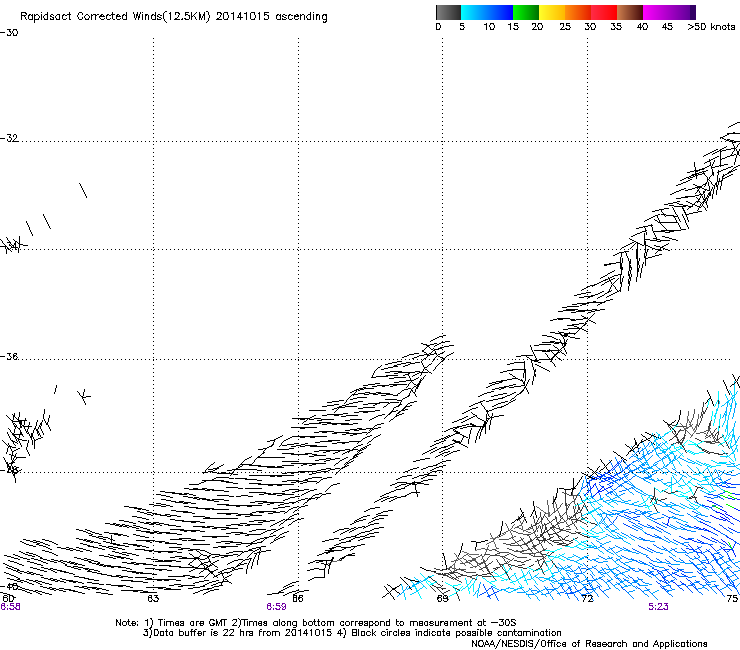Click the '75' longitude label
Image resolution: width=740 pixels, height=650 pixels.
coord(732,599)
